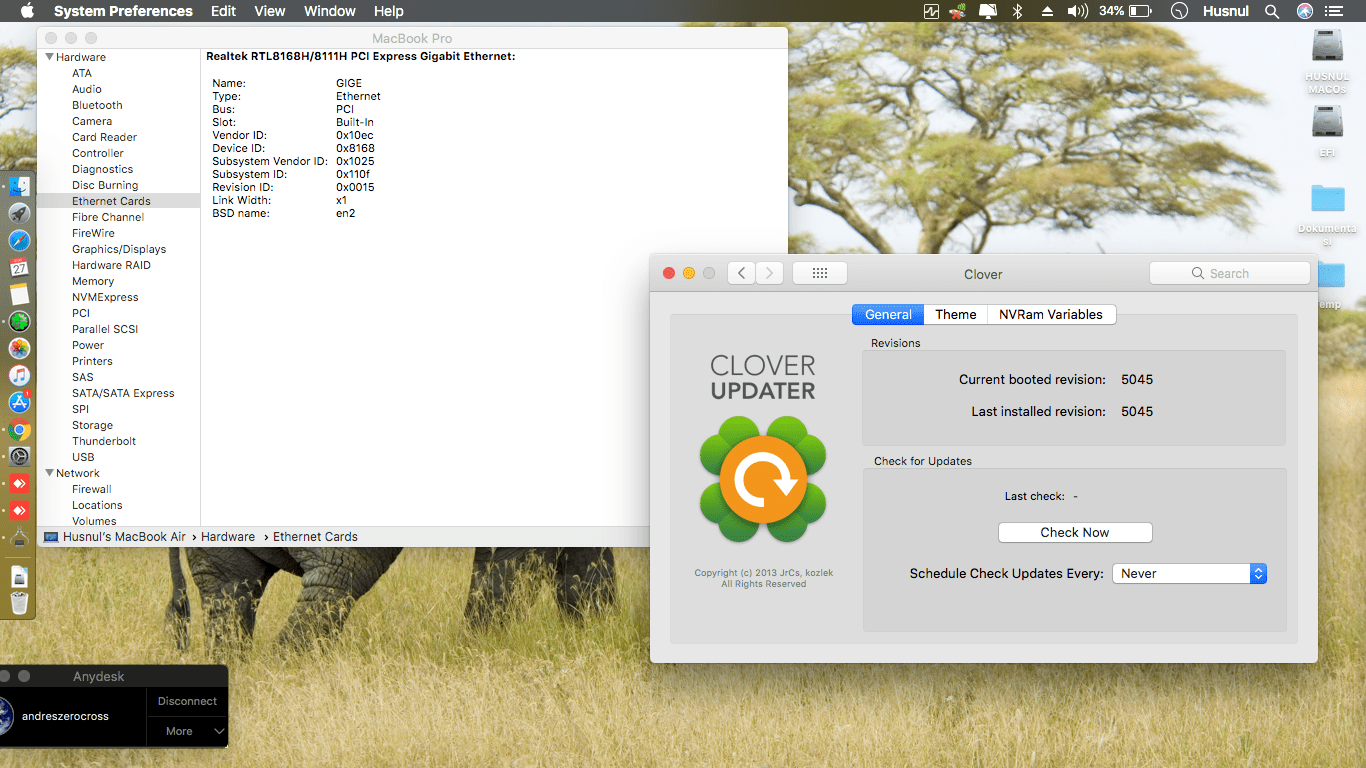The image size is (1366, 768).
Task: Select Graphics/Displays in sidebar
Action: click(x=119, y=249)
